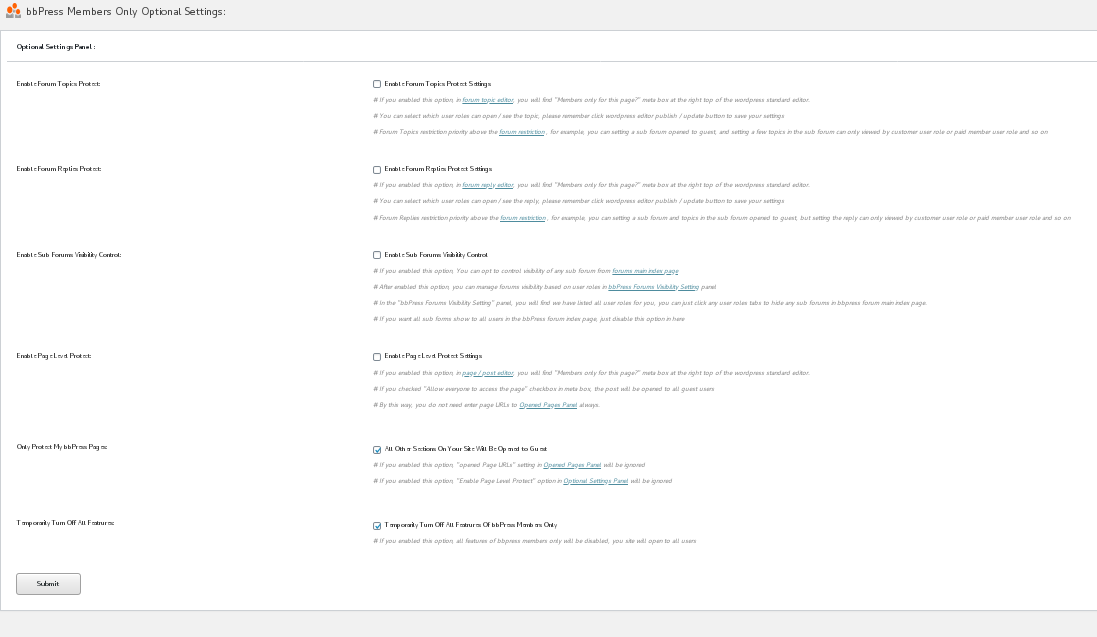Tick the Enable Forum Replies Protect checkbox

tap(377, 169)
